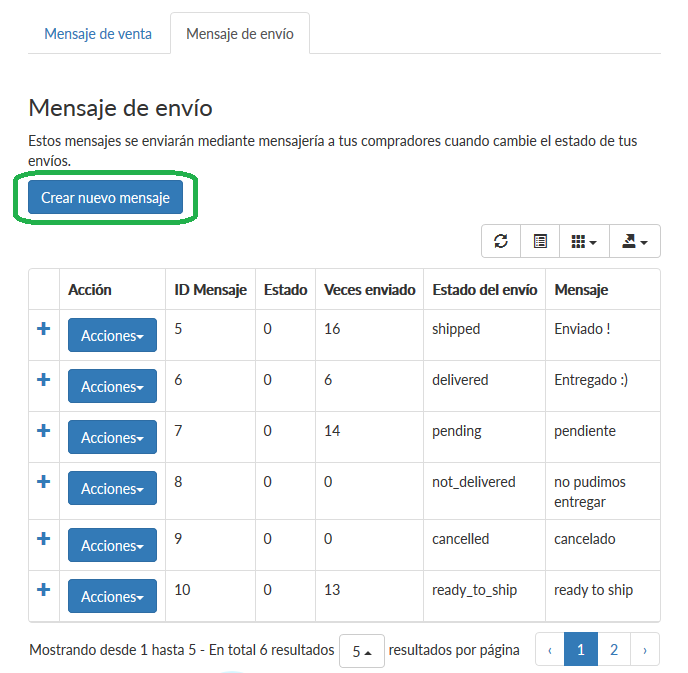The width and height of the screenshot is (688, 673).
Task: Click the plus icon for ready_to_ship row
Action: (x=43, y=589)
